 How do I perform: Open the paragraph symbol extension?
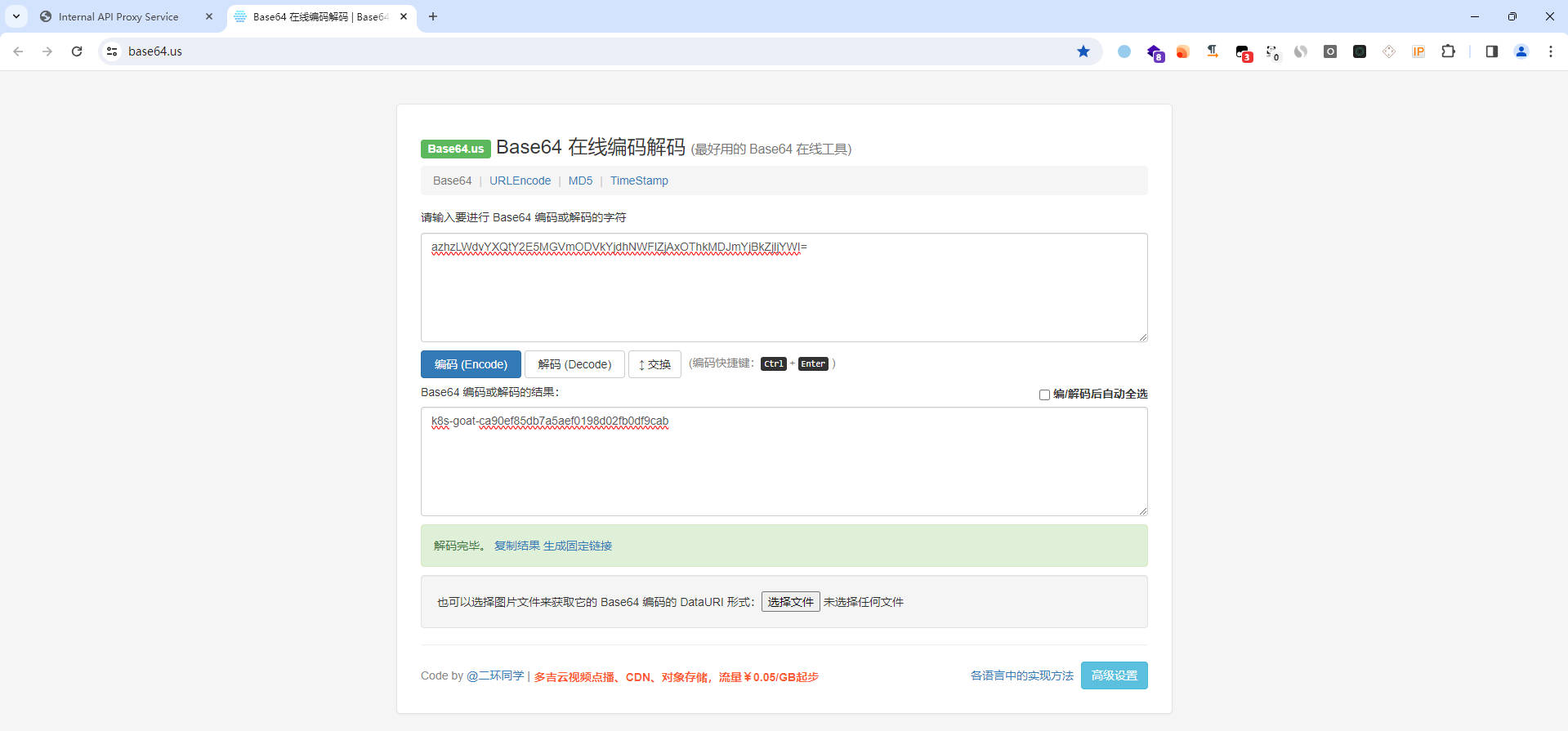click(1213, 51)
